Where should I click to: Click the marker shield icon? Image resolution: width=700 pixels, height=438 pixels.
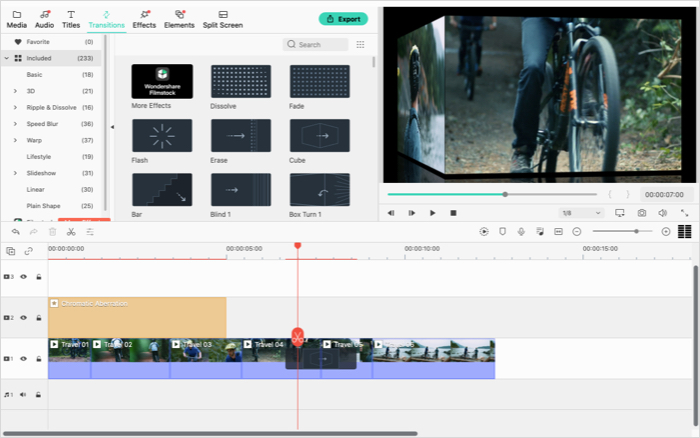pos(503,231)
